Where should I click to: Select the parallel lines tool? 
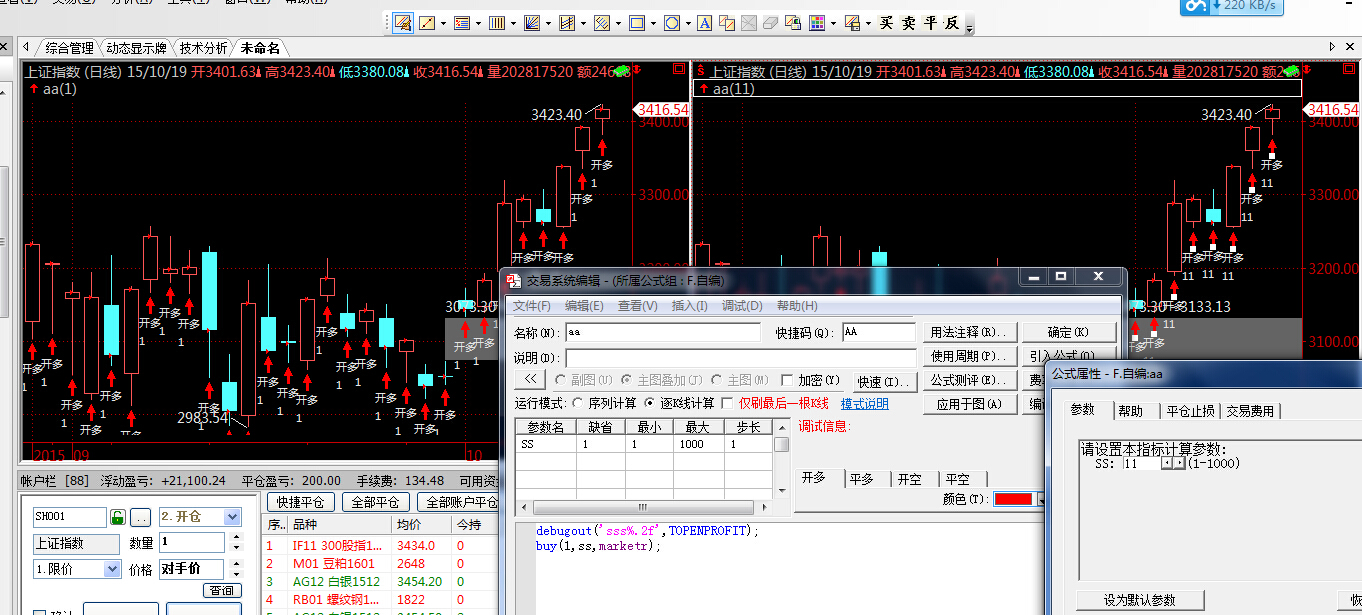[x=602, y=22]
